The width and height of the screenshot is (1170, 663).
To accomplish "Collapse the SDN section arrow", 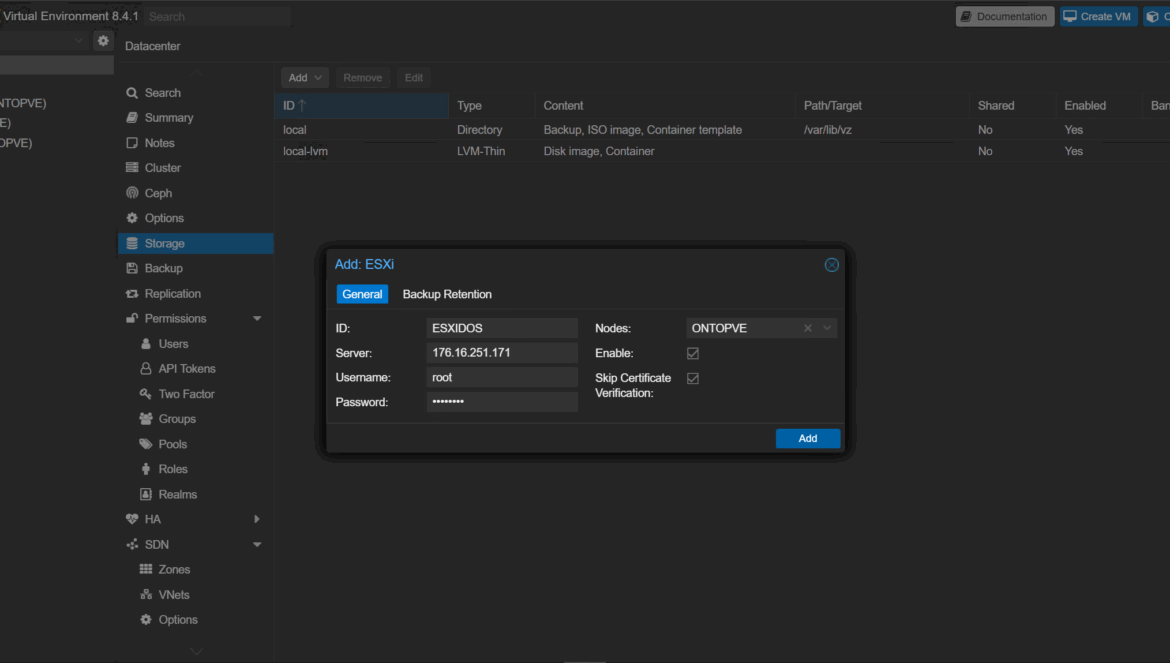I will (257, 544).
